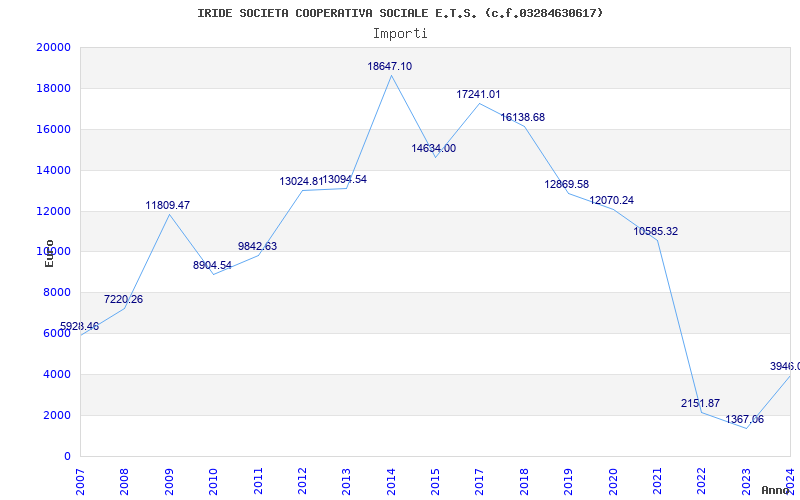The width and height of the screenshot is (800, 500).
Task: Select the 11809.47 value label
Action: 168,206
